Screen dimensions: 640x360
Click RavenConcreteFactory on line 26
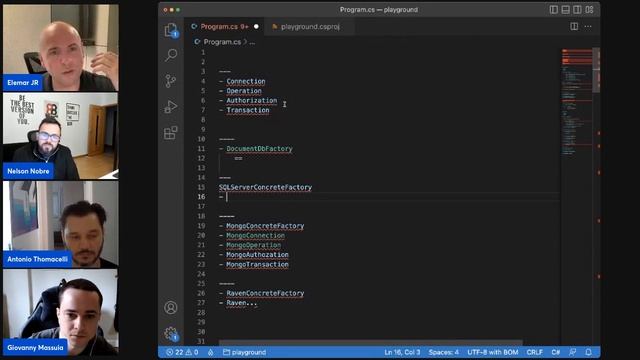265,293
